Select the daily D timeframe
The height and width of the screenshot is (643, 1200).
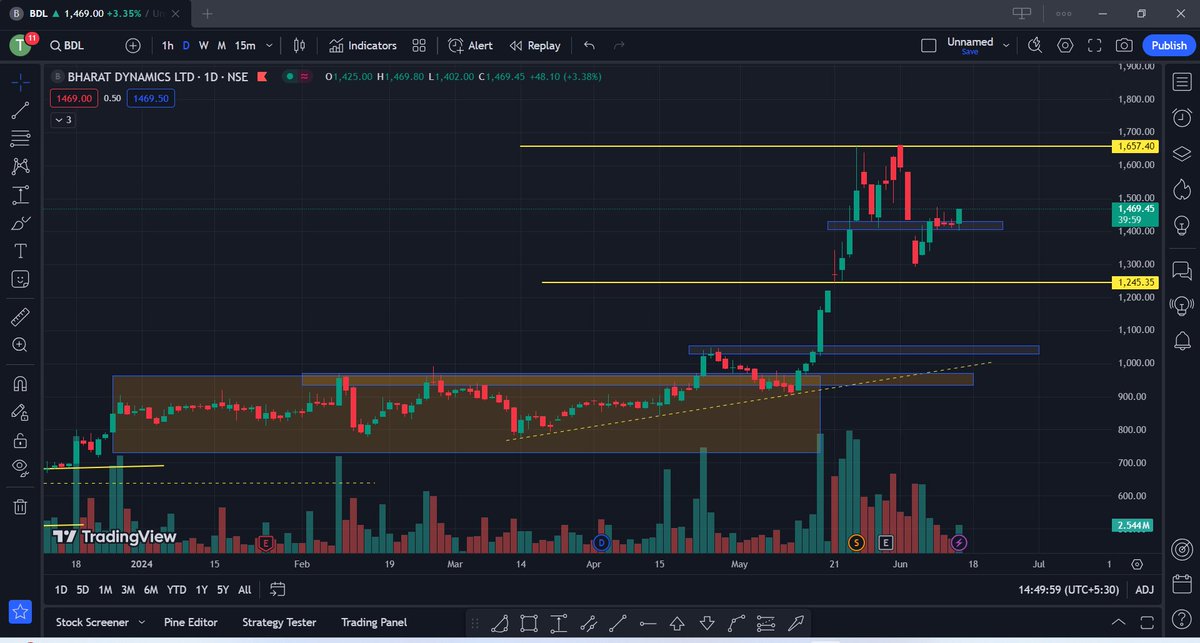click(x=186, y=46)
